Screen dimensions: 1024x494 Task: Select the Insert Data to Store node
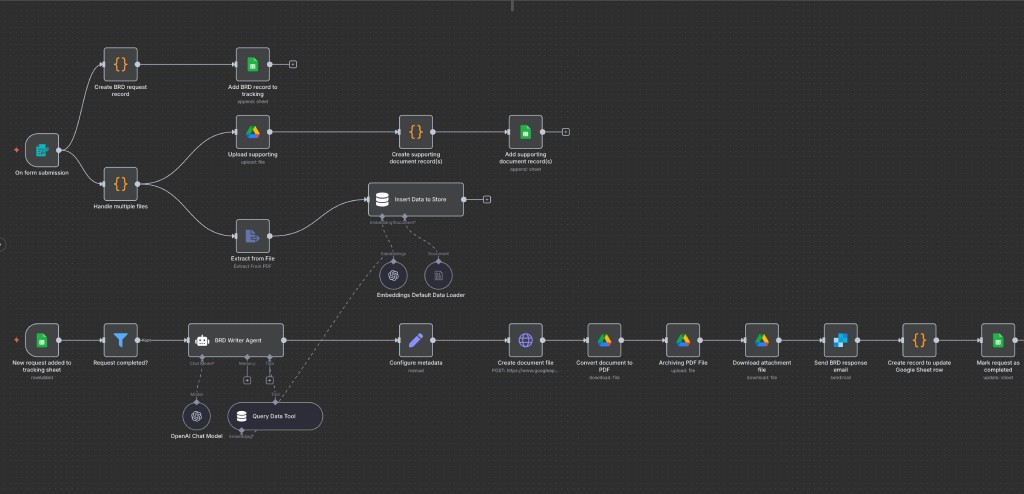click(416, 199)
